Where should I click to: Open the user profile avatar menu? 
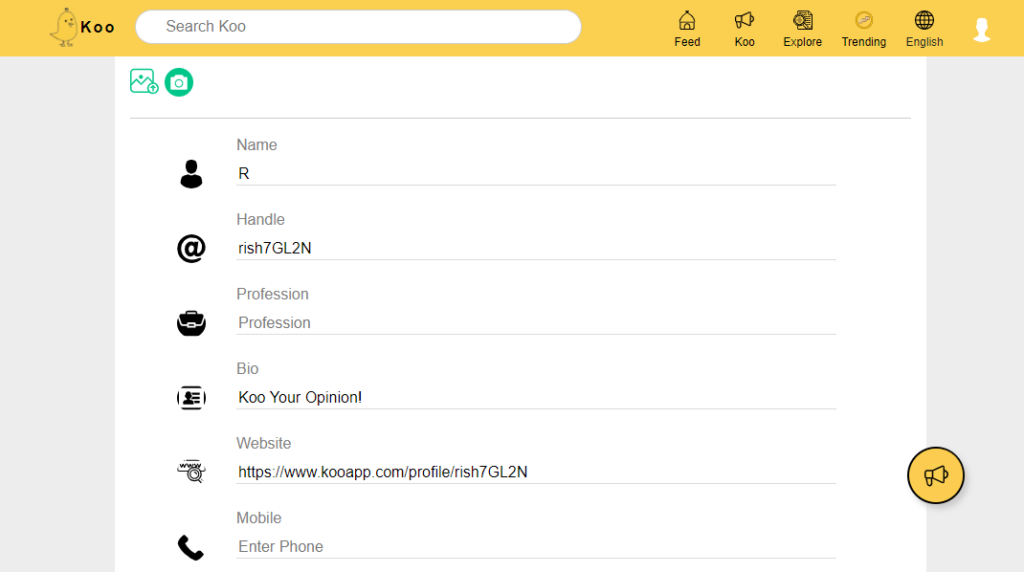coord(982,30)
